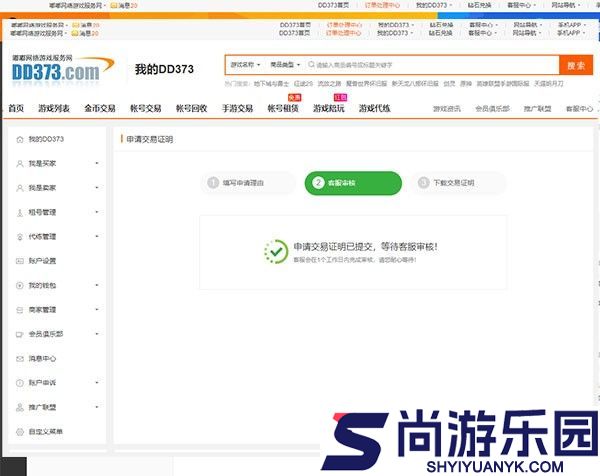The image size is (600, 476).
Task: Click hot search link 新天龙八部怀旧服
Action: pos(415,84)
